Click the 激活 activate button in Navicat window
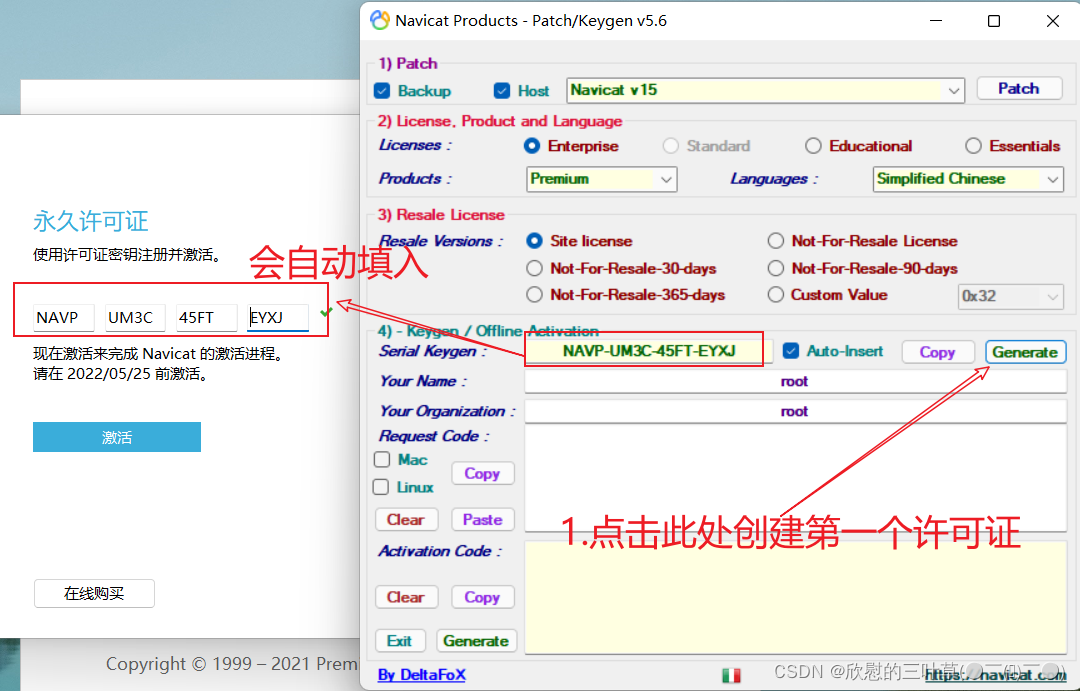This screenshot has height=691, width=1080. pos(117,437)
